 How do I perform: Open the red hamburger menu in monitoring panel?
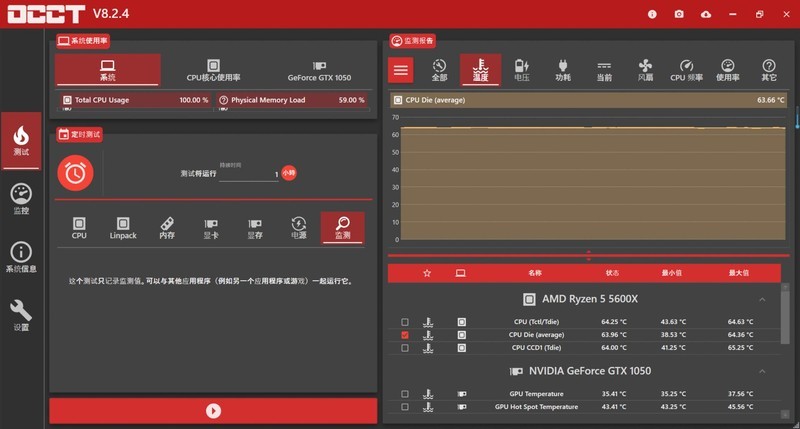pyautogui.click(x=401, y=70)
